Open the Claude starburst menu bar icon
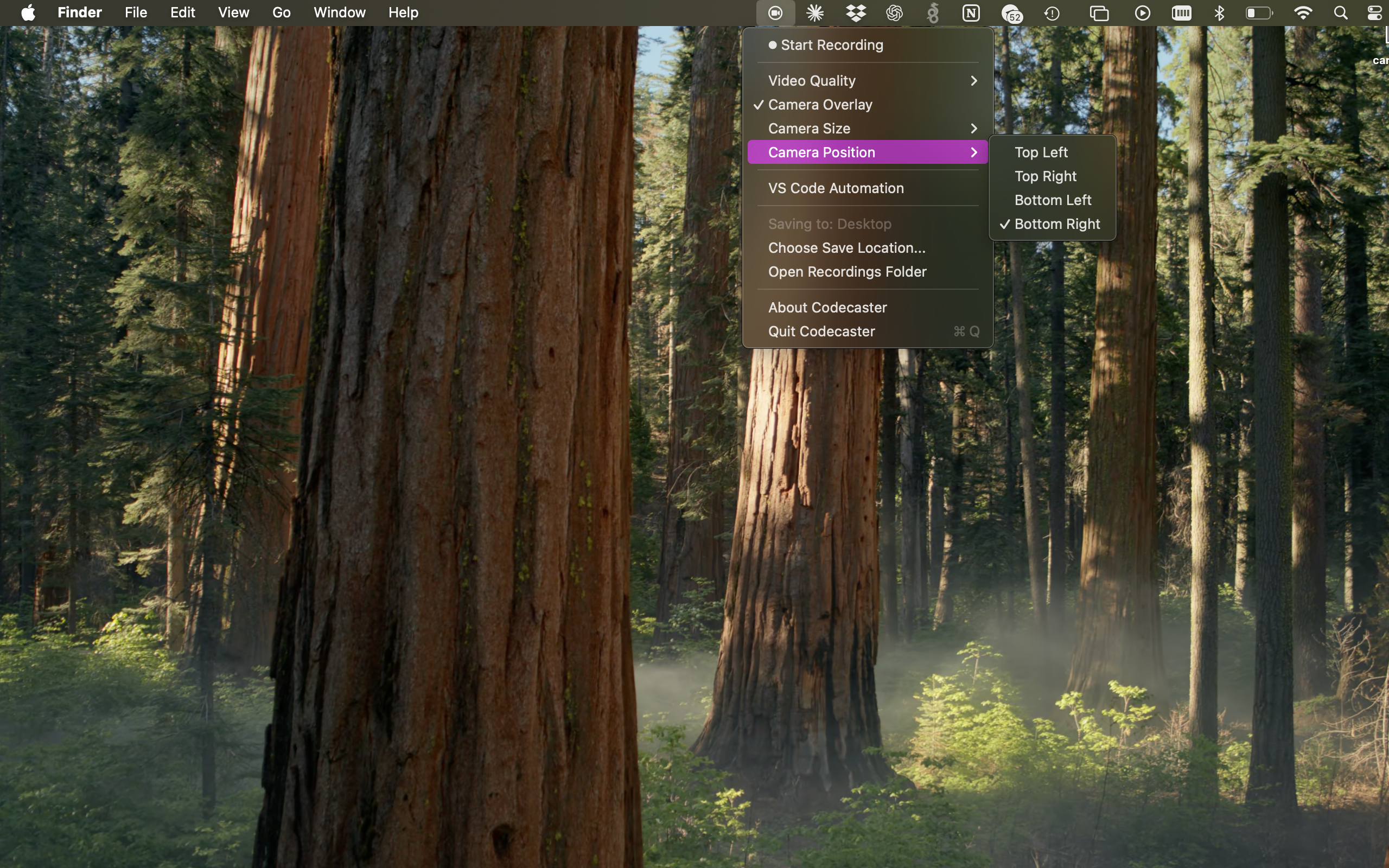The width and height of the screenshot is (1389, 868). pos(815,12)
